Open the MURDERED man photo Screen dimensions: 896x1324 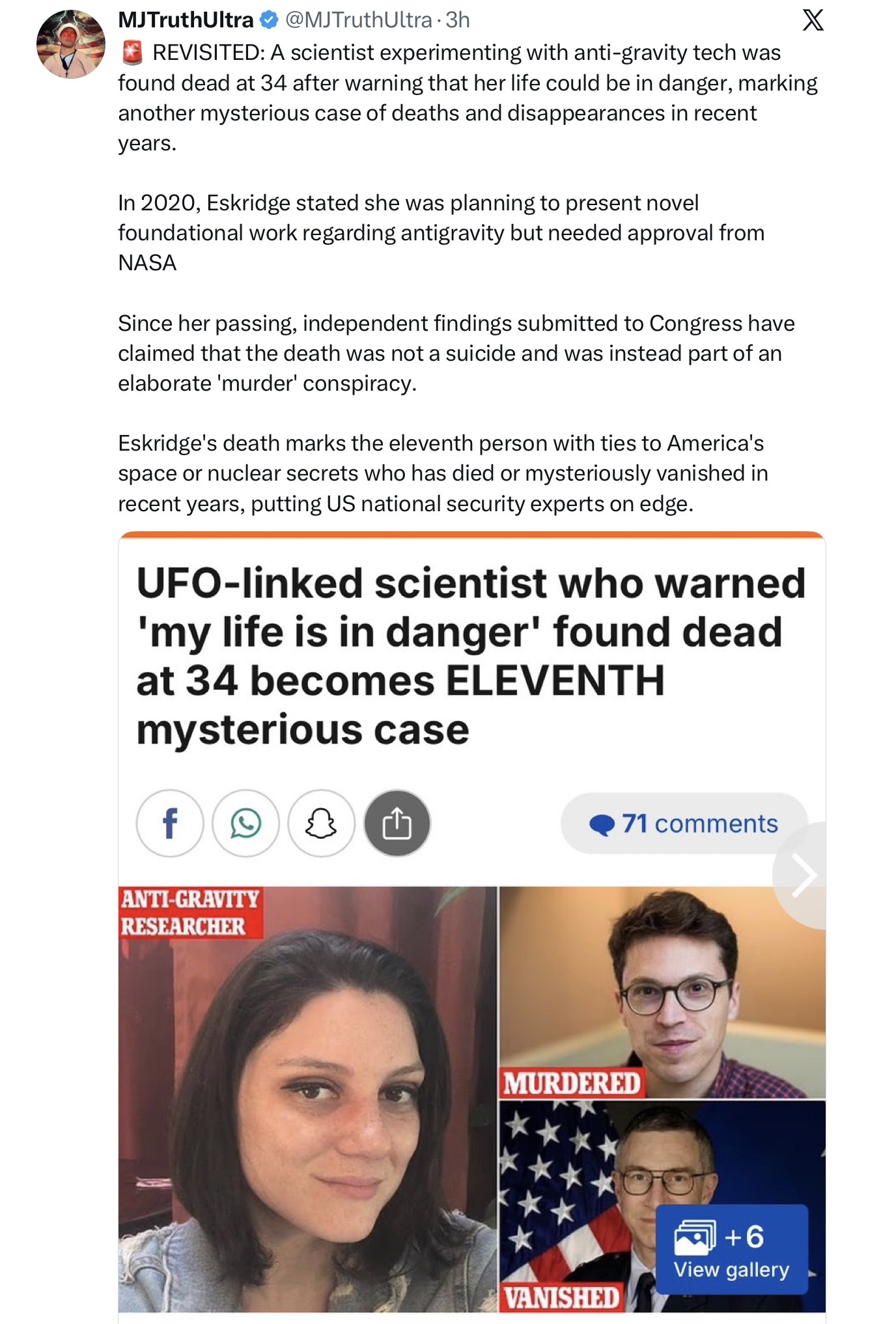tap(662, 992)
